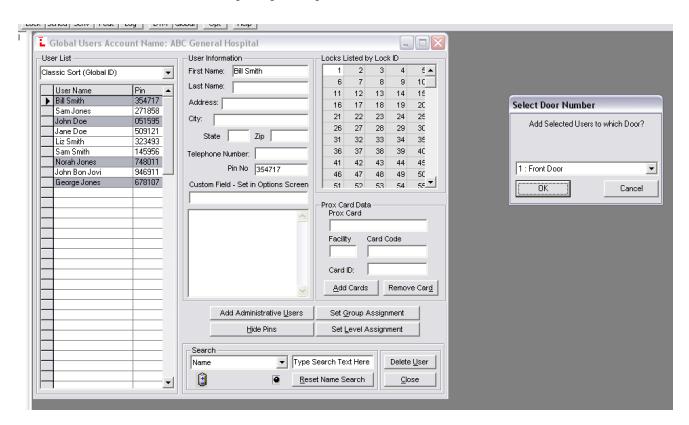The width and height of the screenshot is (689, 425).
Task: Select Jane Doe in the user list
Action: (x=93, y=131)
